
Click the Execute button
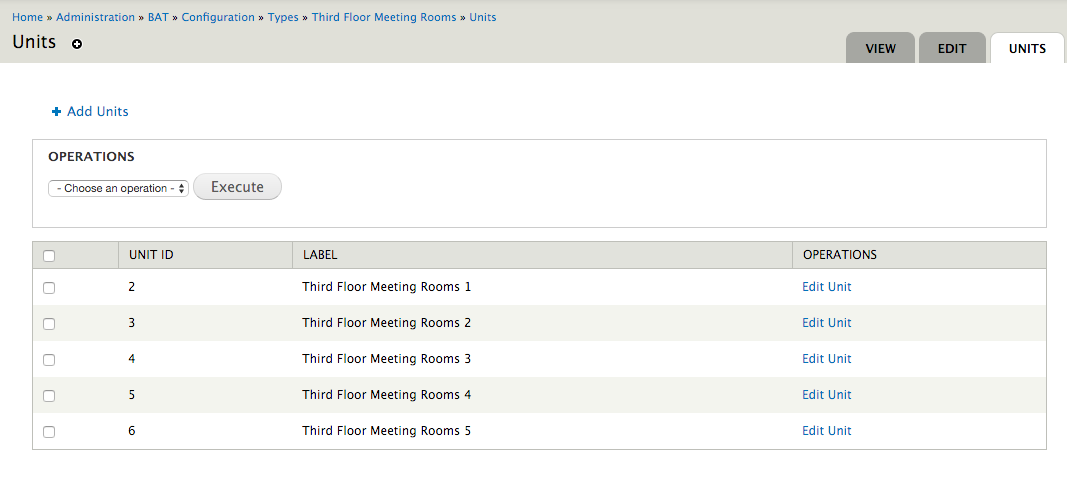click(x=237, y=186)
